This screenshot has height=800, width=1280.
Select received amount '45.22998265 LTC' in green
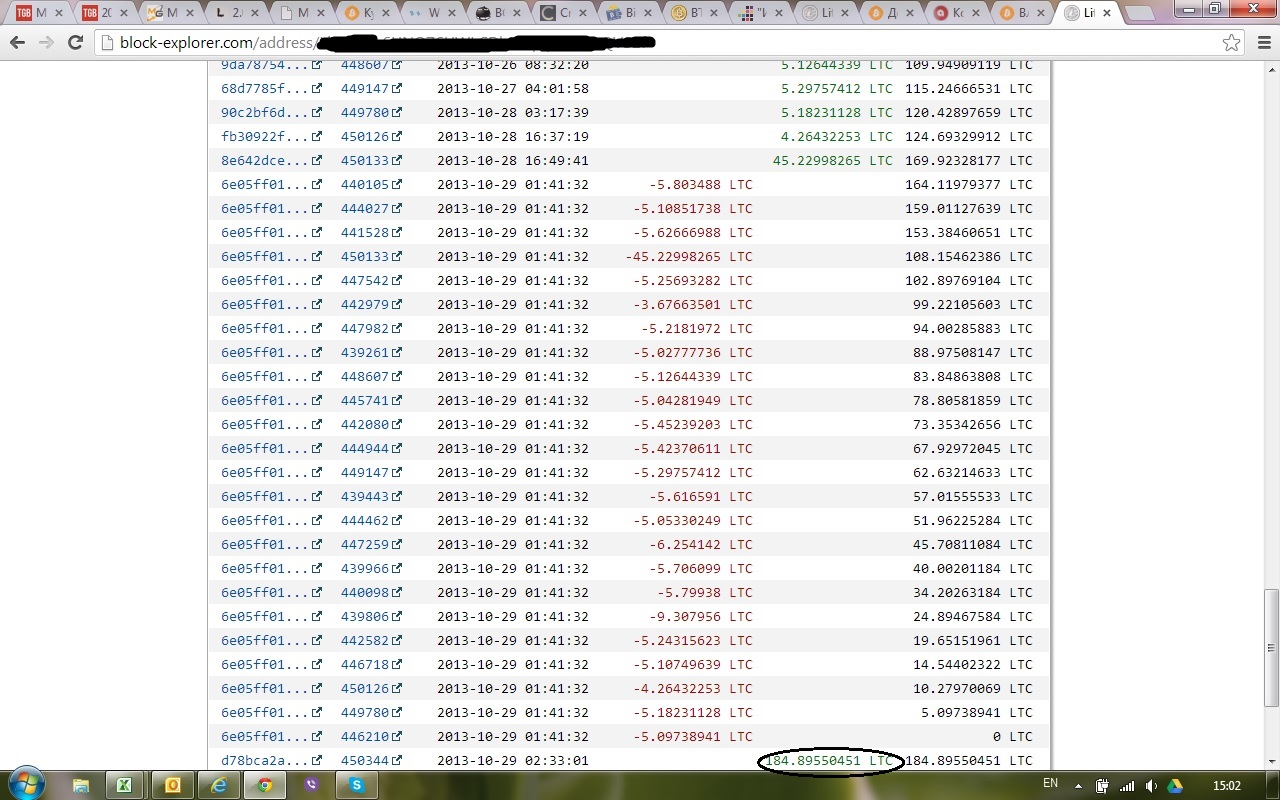pos(833,160)
